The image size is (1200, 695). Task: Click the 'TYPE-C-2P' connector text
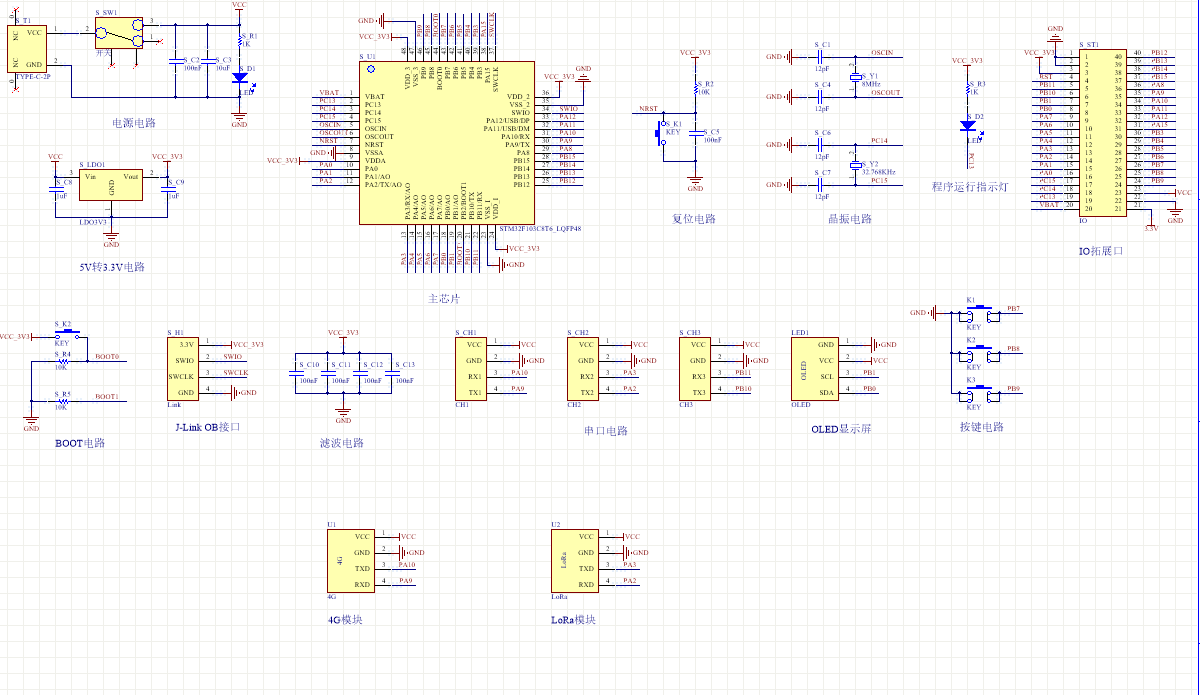pyautogui.click(x=32, y=76)
